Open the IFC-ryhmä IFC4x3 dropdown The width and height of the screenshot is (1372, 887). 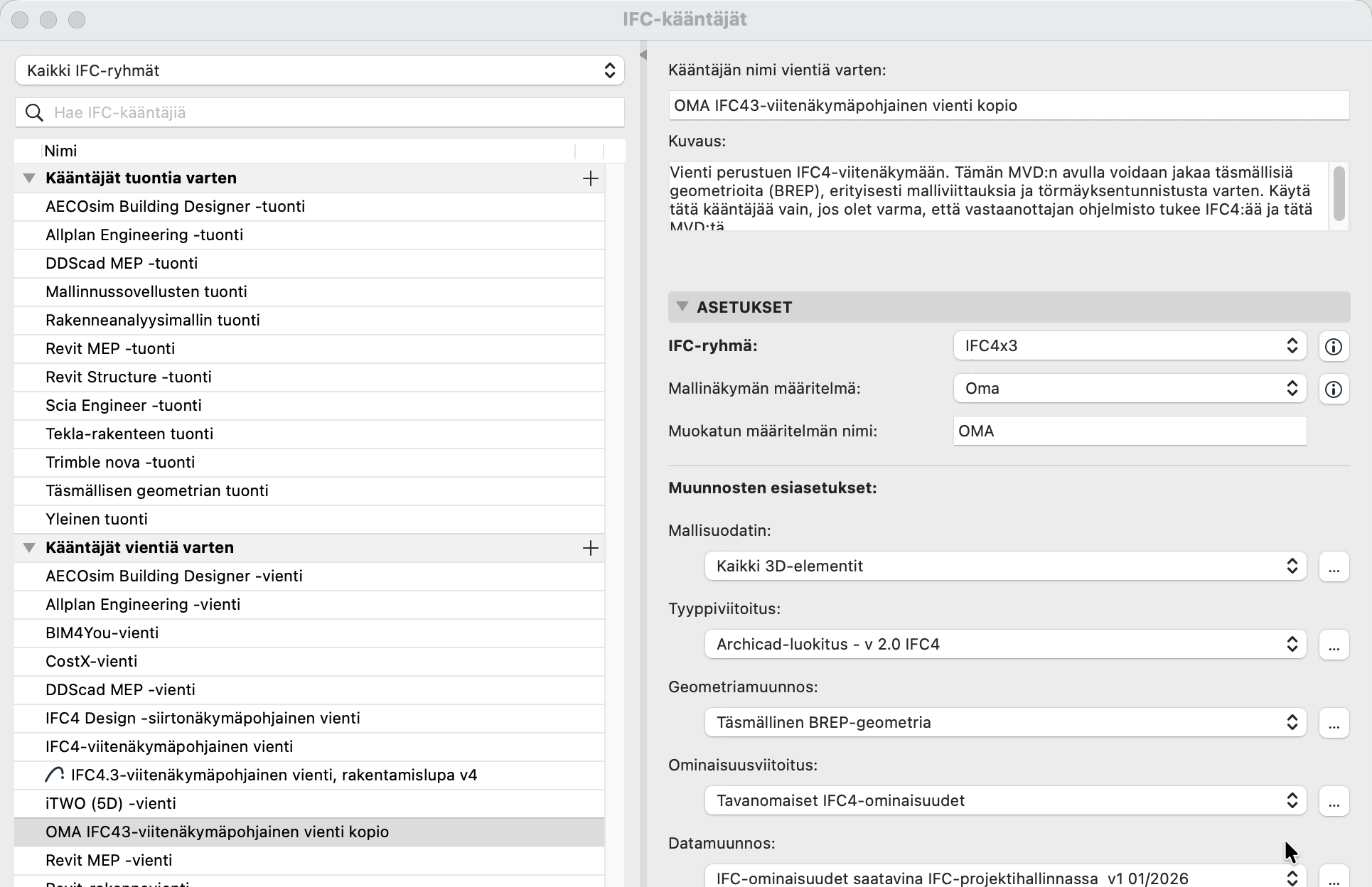point(1130,346)
